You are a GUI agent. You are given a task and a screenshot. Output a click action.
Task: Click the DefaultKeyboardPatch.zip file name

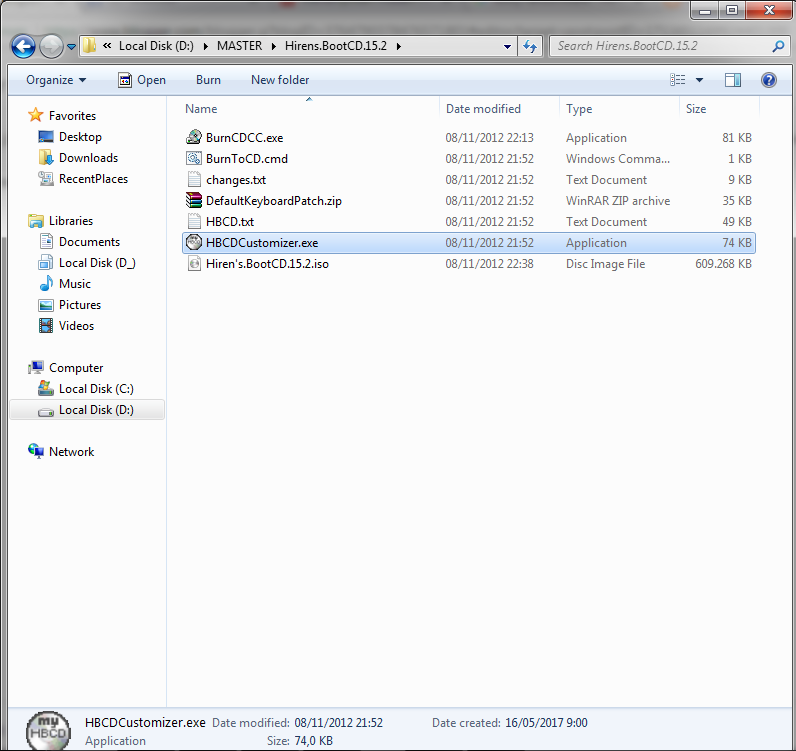[x=274, y=201]
